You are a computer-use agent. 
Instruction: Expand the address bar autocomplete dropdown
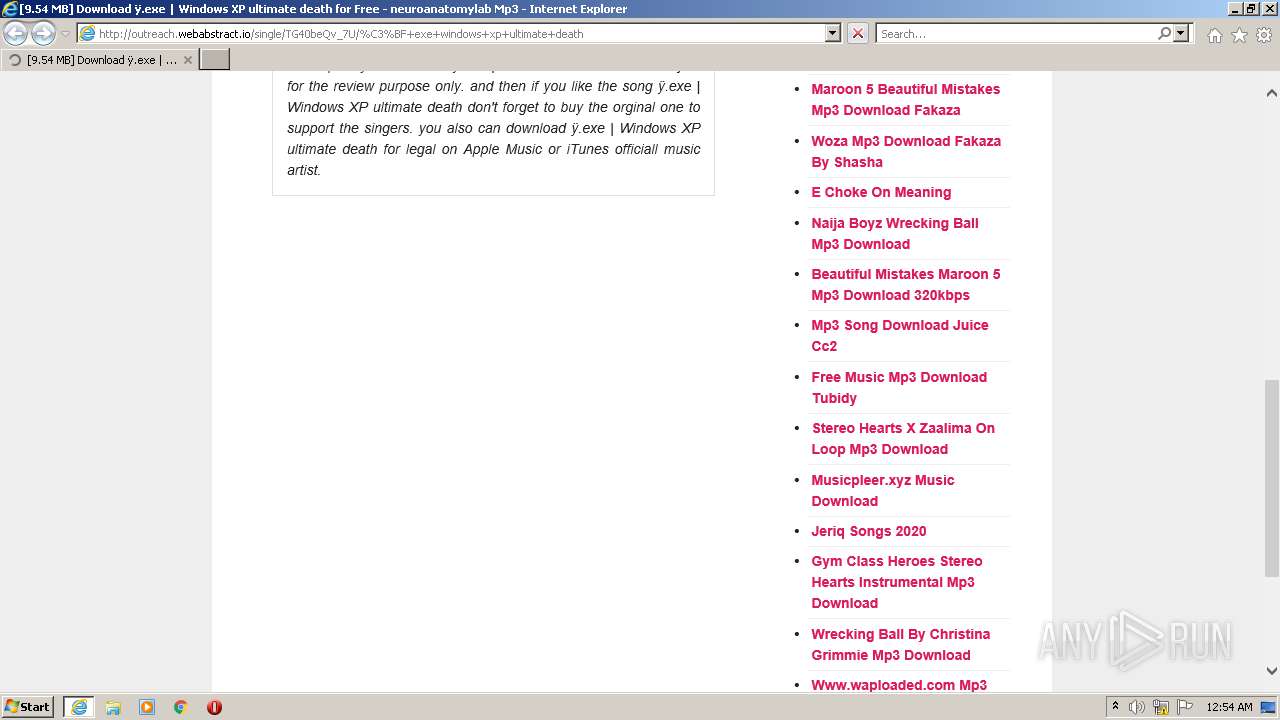(x=833, y=33)
